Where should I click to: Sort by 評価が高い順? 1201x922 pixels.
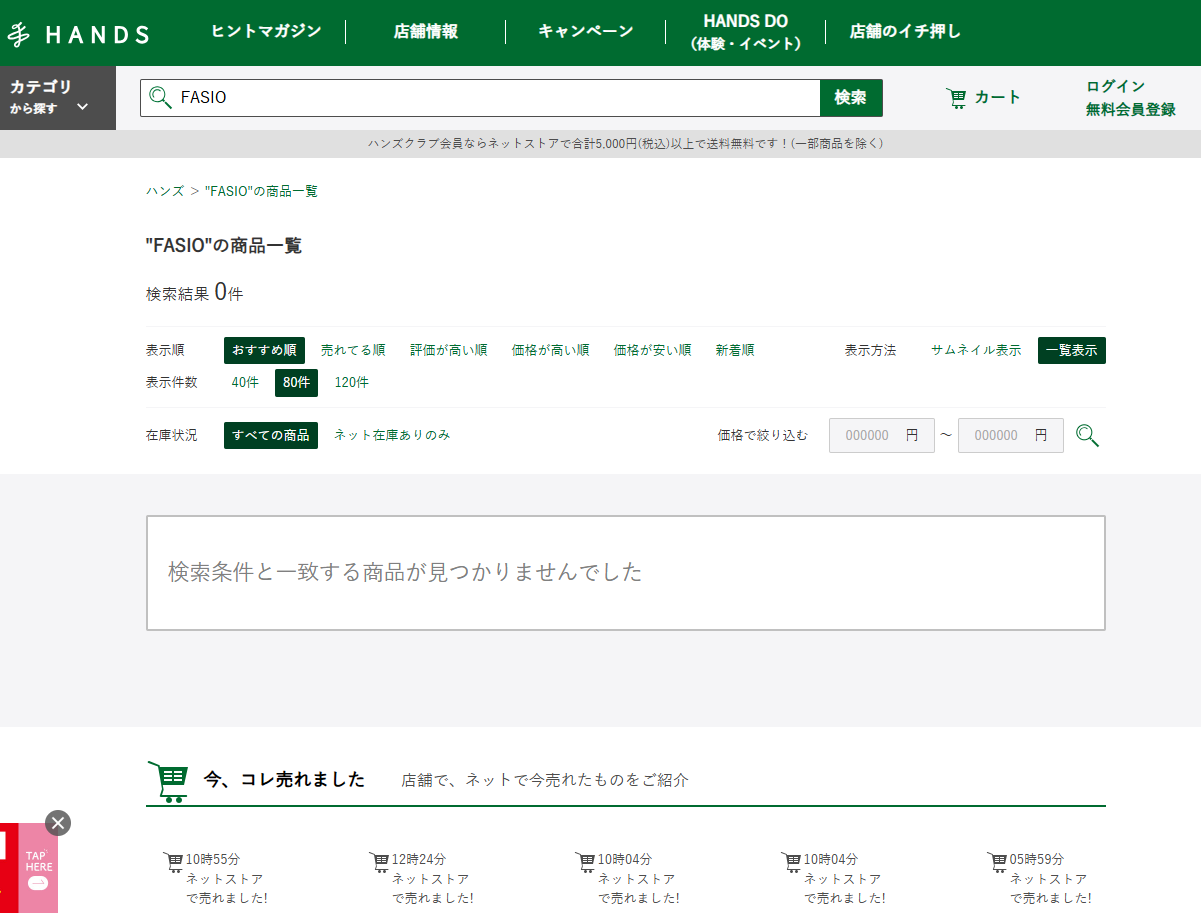(x=449, y=351)
